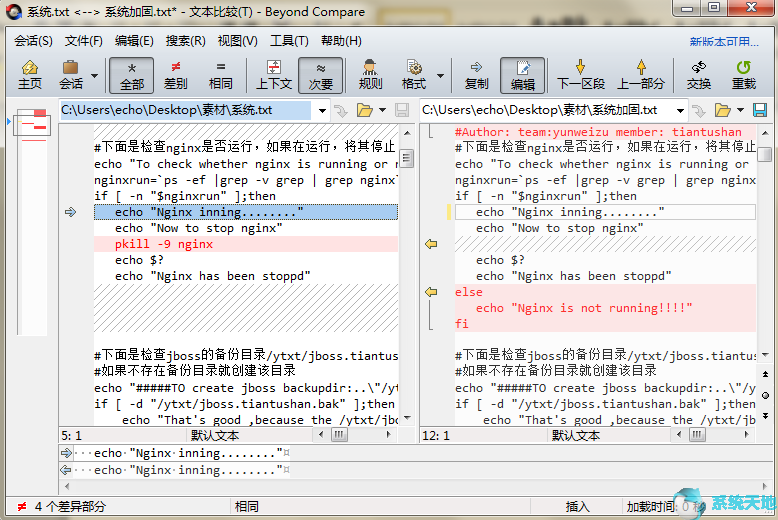778x520 pixels.
Task: Jump to 上一部分 previous section
Action: click(641, 75)
